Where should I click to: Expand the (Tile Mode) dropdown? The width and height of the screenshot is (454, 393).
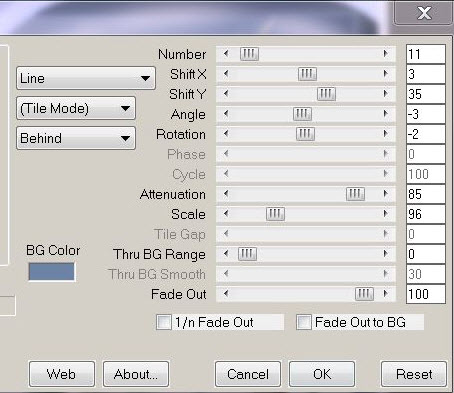(76, 108)
